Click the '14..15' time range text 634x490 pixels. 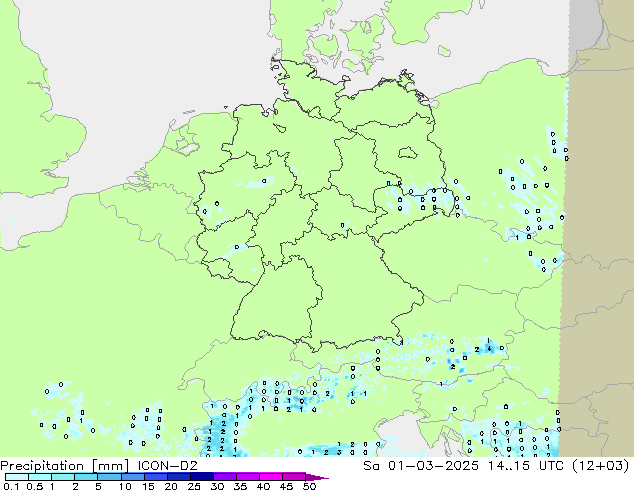pyautogui.click(x=509, y=465)
